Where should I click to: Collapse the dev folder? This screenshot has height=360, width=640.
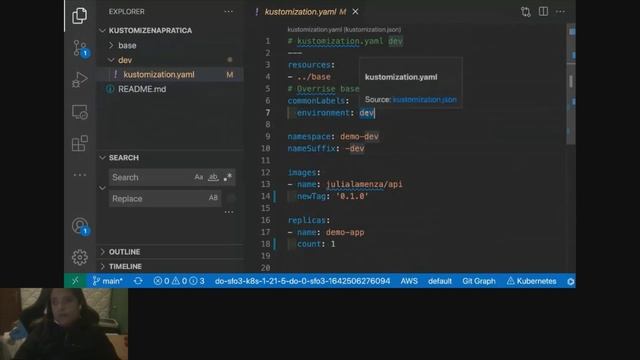pos(111,60)
